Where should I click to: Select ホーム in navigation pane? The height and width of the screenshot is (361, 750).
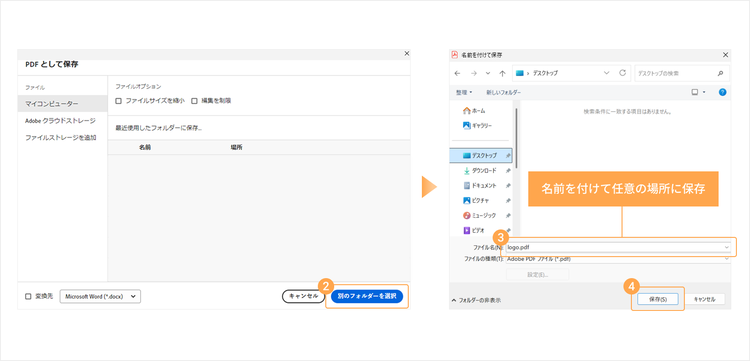click(474, 110)
